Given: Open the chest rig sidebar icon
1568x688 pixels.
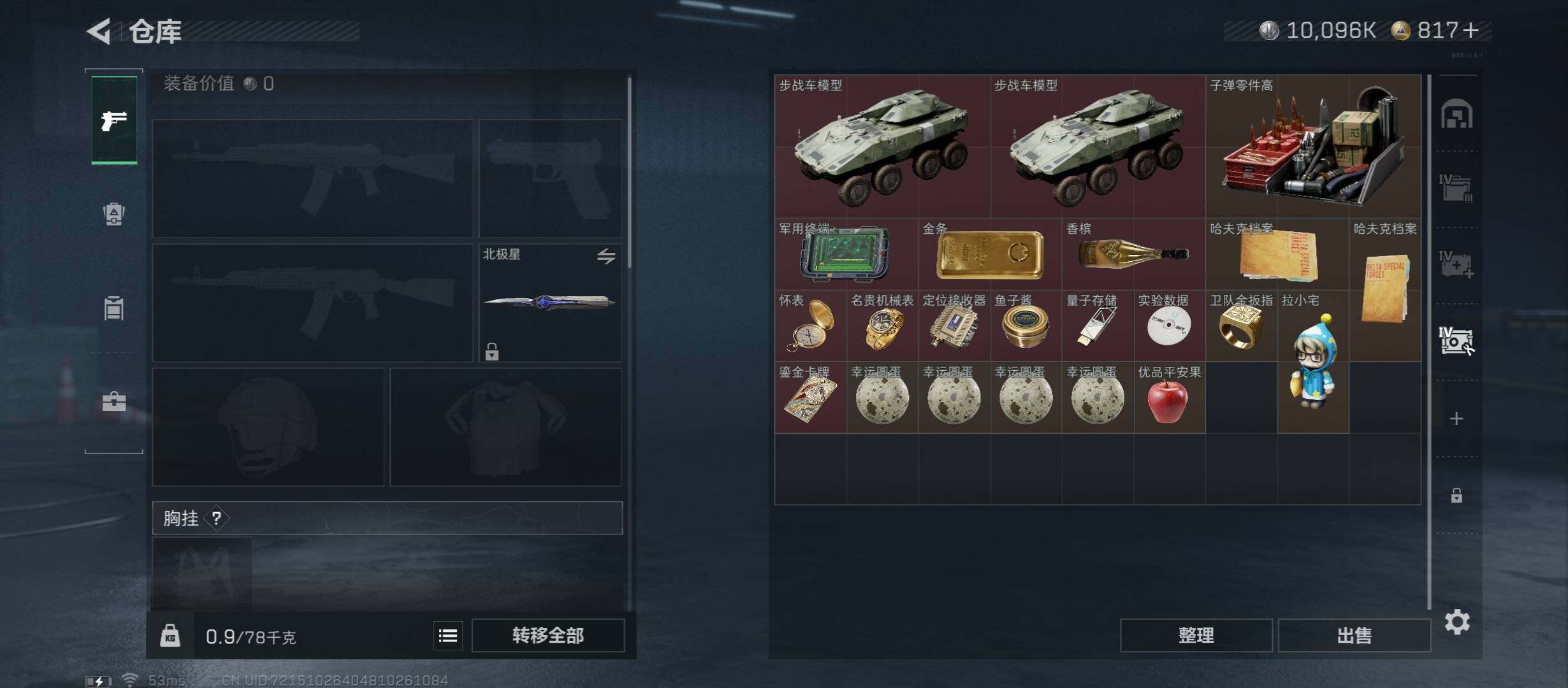Looking at the screenshot, I should [x=114, y=308].
